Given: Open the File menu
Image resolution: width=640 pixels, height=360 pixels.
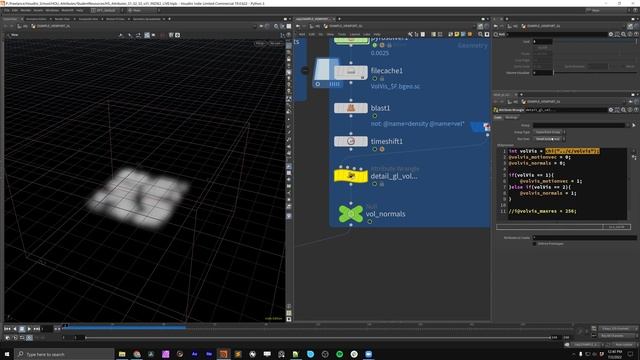Looking at the screenshot, I should [x=7, y=10].
